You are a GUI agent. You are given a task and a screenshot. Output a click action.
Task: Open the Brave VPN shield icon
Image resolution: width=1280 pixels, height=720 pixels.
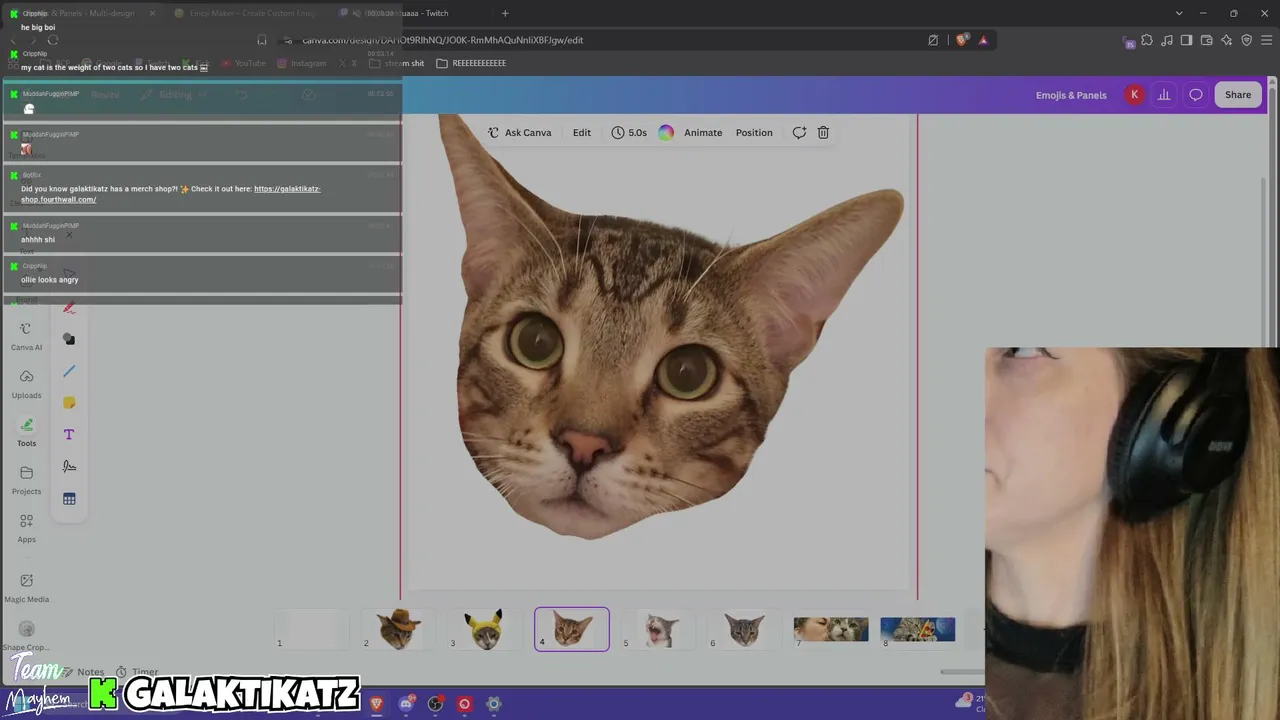[x=1246, y=40]
